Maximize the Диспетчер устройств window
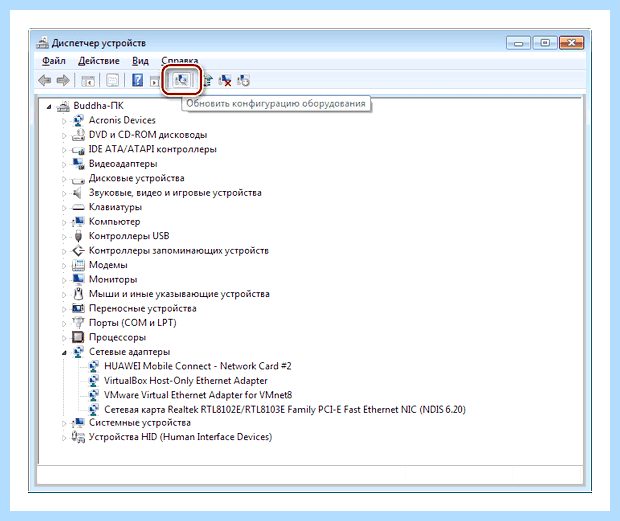 tap(545, 43)
